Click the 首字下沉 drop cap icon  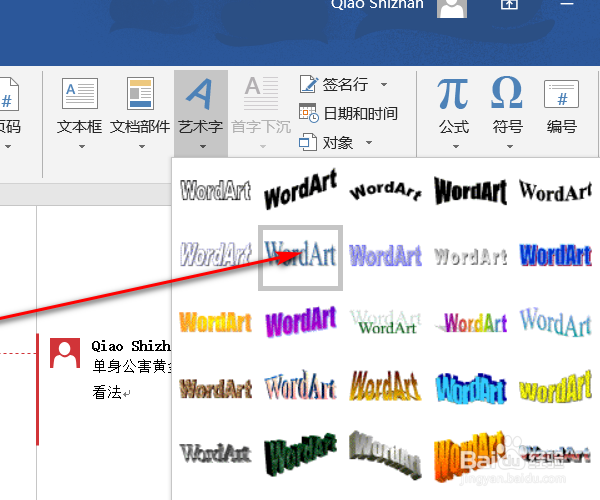(x=261, y=93)
